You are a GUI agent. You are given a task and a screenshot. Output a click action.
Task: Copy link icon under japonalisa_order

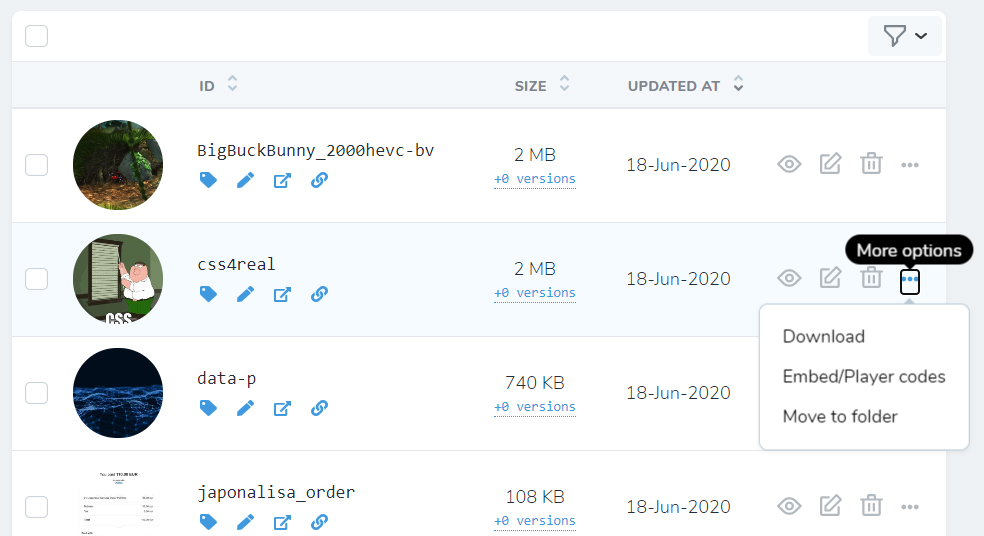(x=319, y=522)
